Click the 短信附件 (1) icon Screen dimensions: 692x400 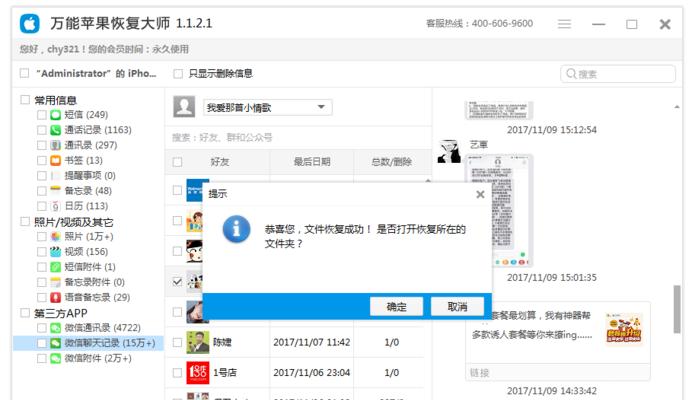[x=56, y=267]
